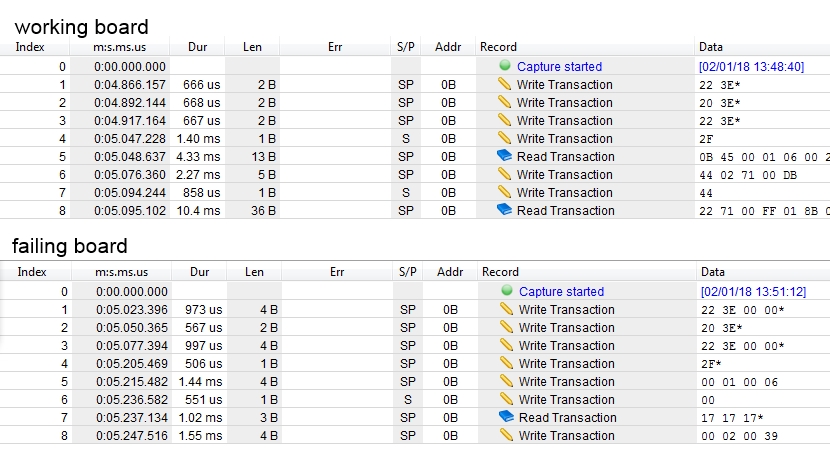Click working board Dur column header
The width and height of the screenshot is (830, 452).
pyautogui.click(x=197, y=47)
